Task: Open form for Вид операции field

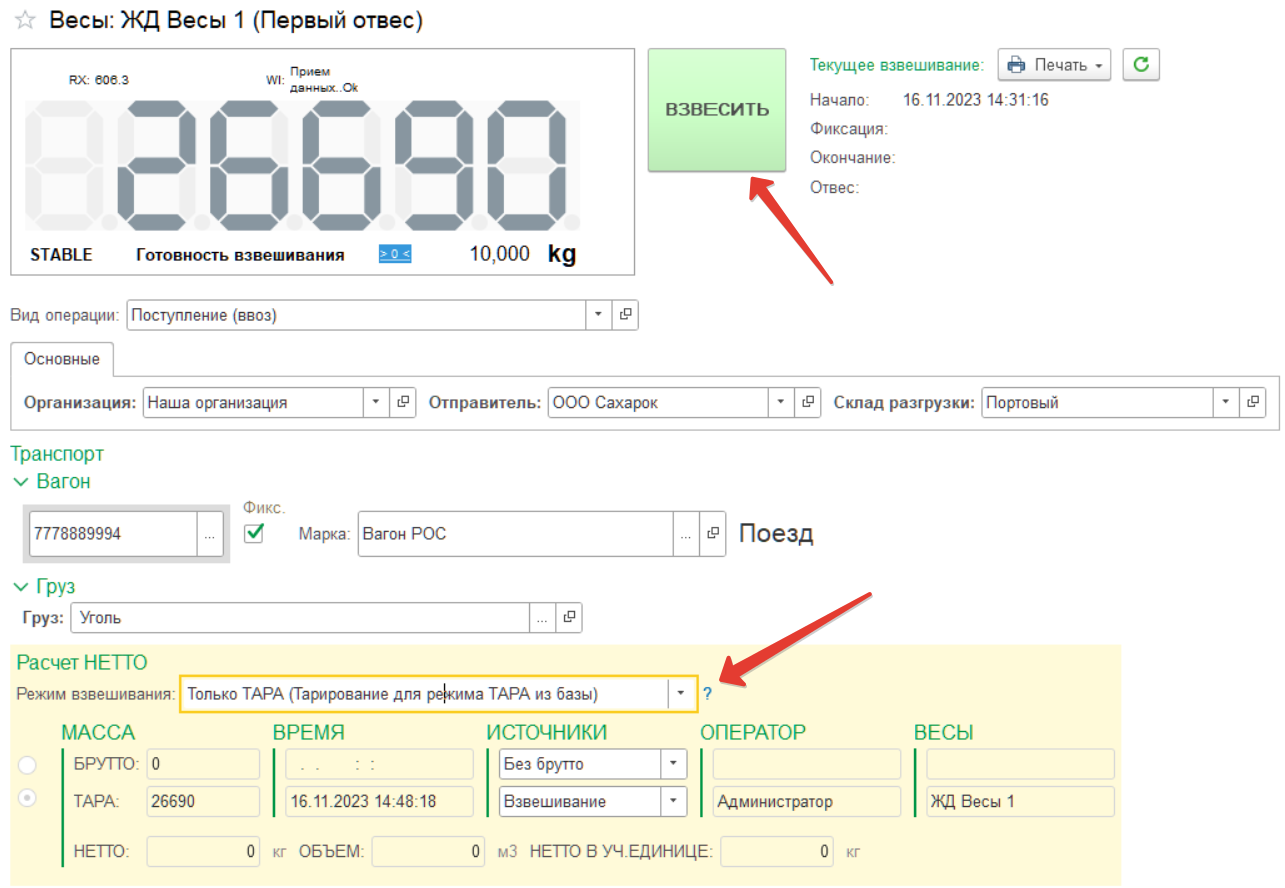Action: coord(625,314)
